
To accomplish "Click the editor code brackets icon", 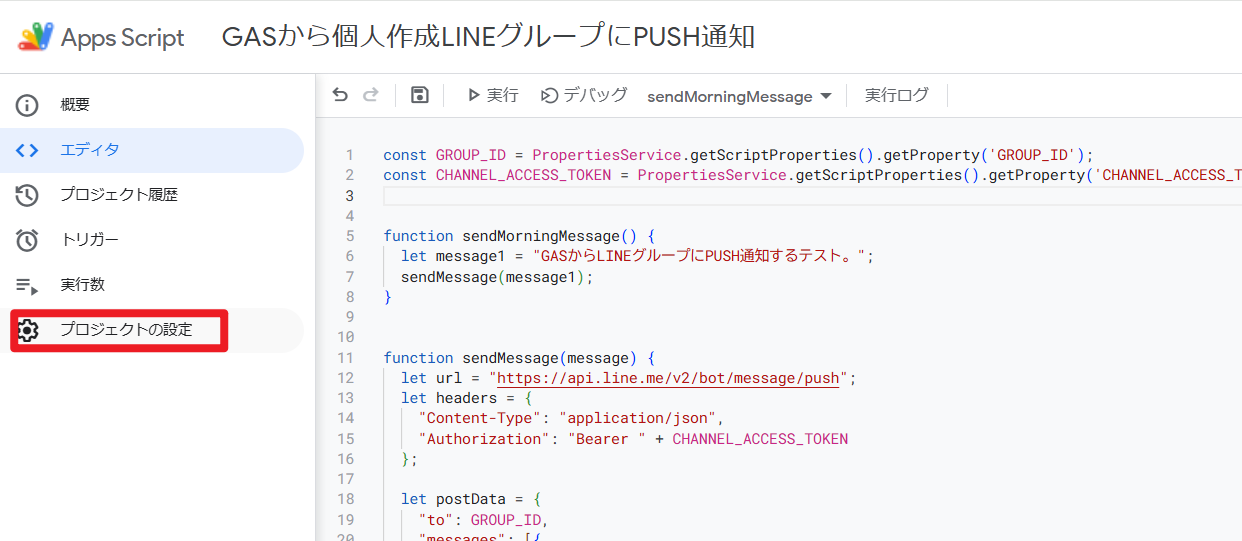I will pos(27,150).
